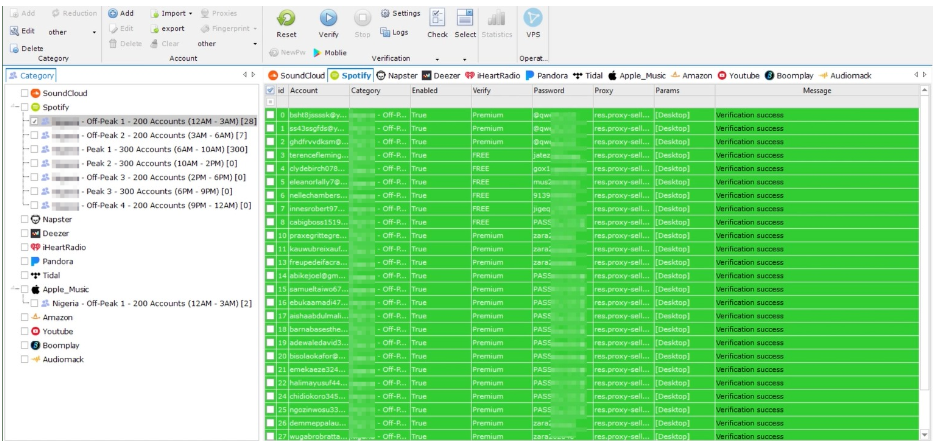This screenshot has height=441, width=933.
Task: Sort by the Enabled column header
Action: pyautogui.click(x=440, y=90)
